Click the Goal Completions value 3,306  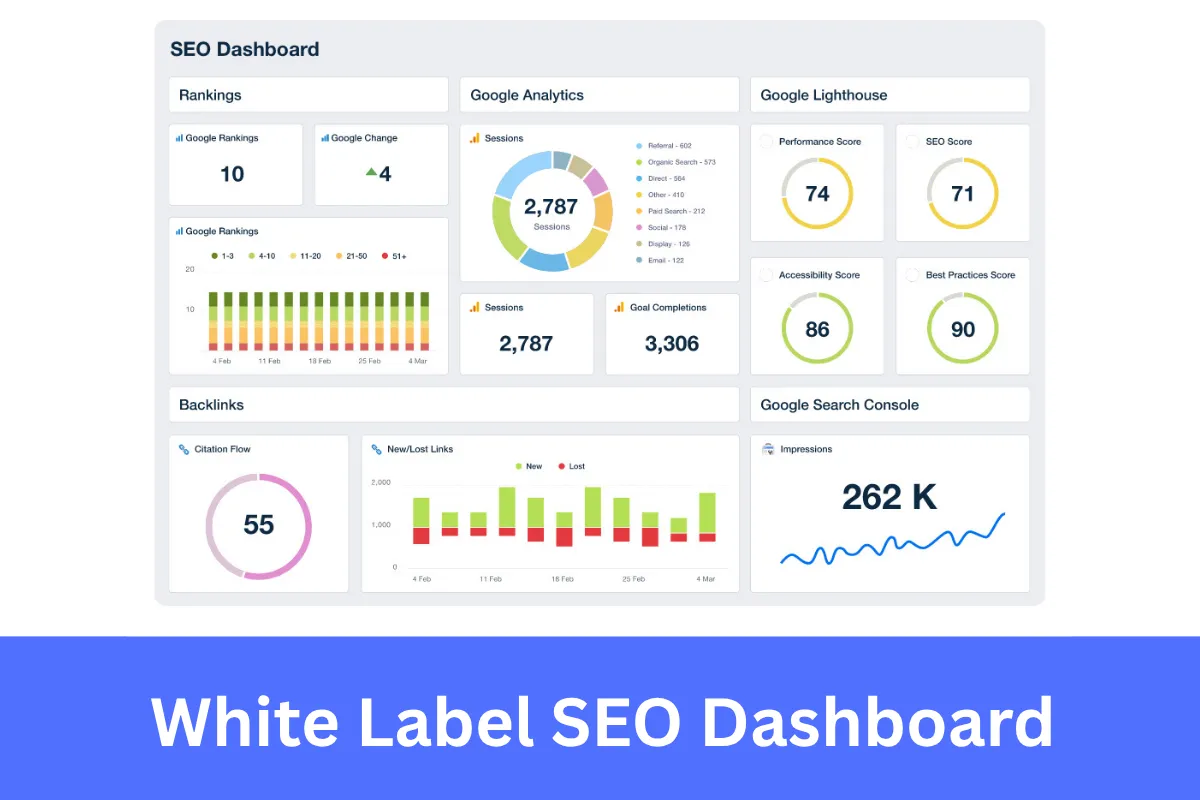coord(672,343)
